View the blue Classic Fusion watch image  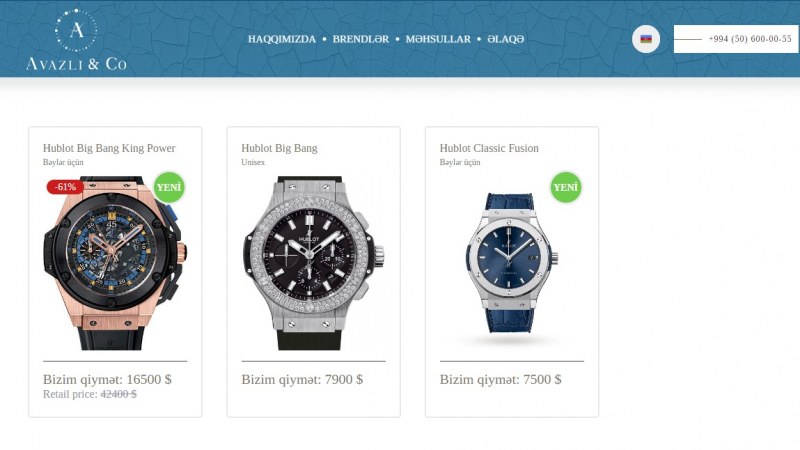click(512, 263)
